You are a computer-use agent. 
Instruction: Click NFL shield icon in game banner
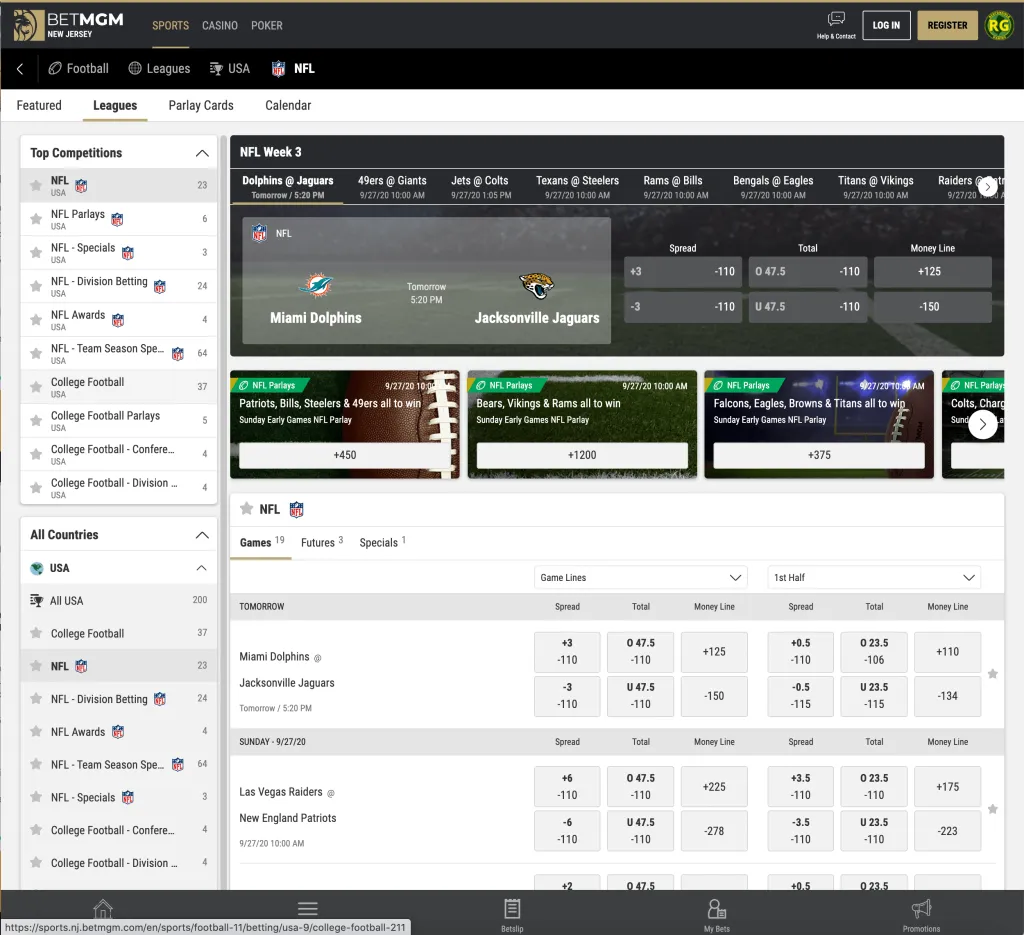[259, 233]
